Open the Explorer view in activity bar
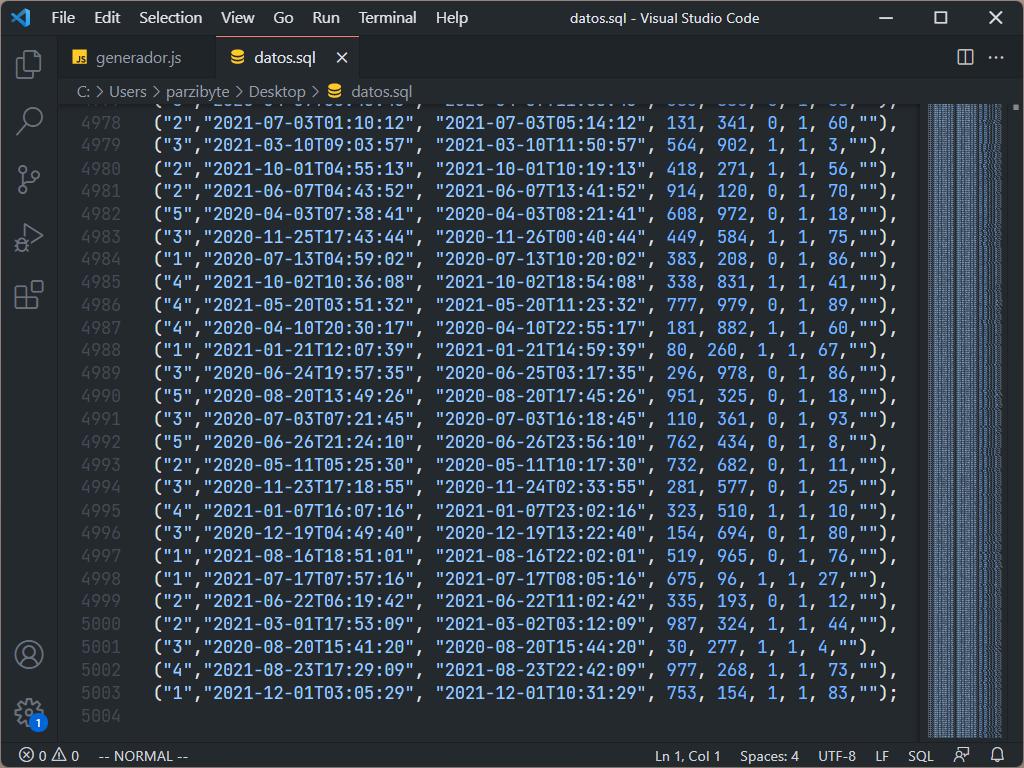Image resolution: width=1024 pixels, height=768 pixels. click(29, 64)
